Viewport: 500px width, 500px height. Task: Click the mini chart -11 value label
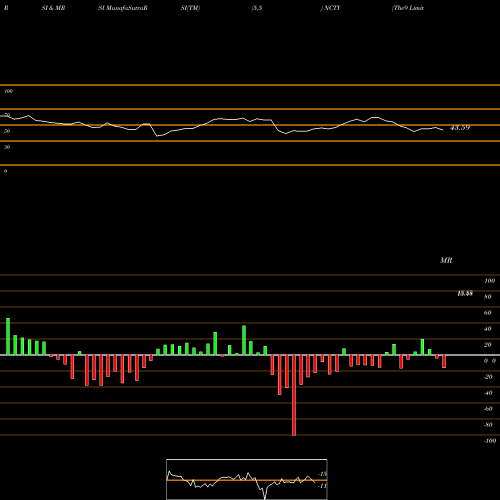pos(322,486)
